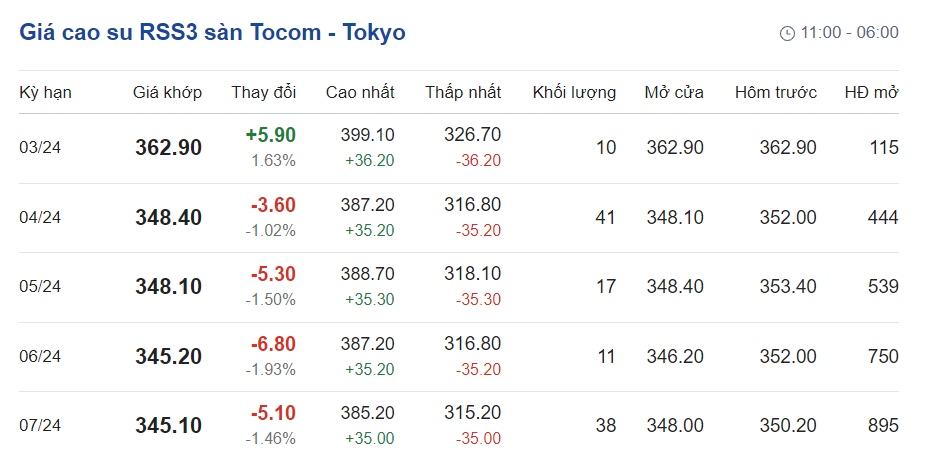Image resolution: width=937 pixels, height=459 pixels.
Task: Select the Giá khớp column header
Action: click(x=167, y=92)
